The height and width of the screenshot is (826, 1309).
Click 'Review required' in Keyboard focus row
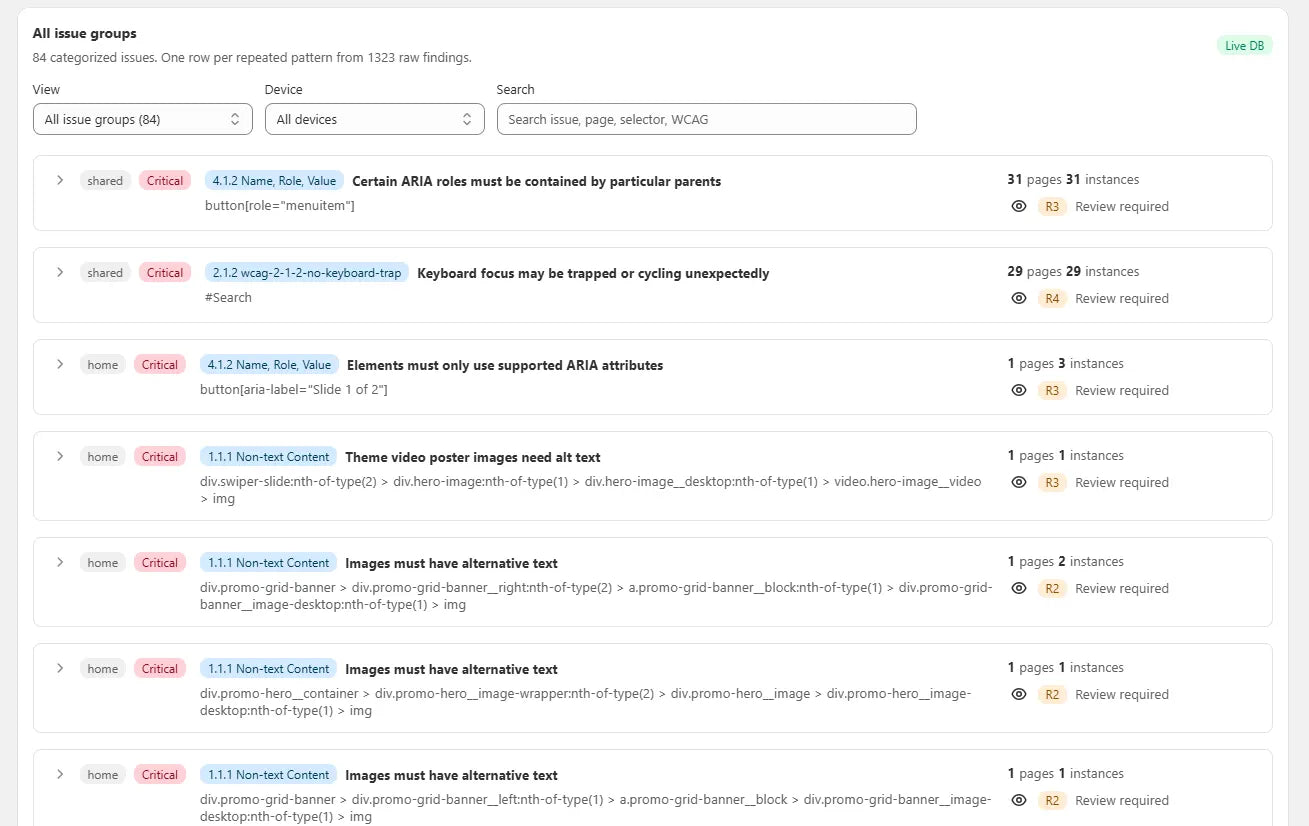coord(1122,299)
